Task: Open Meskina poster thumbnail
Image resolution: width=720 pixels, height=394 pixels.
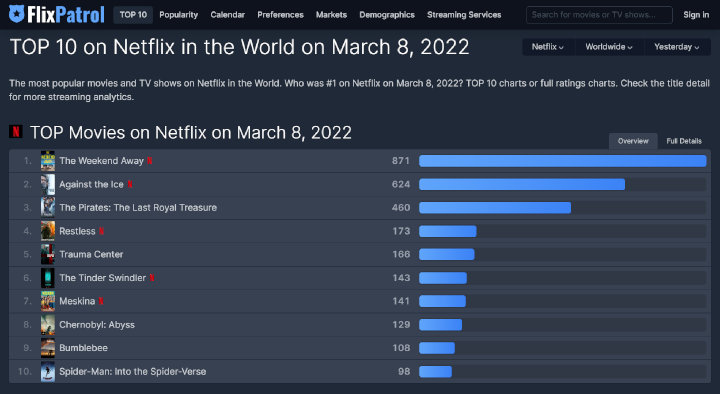Action: pyautogui.click(x=48, y=301)
